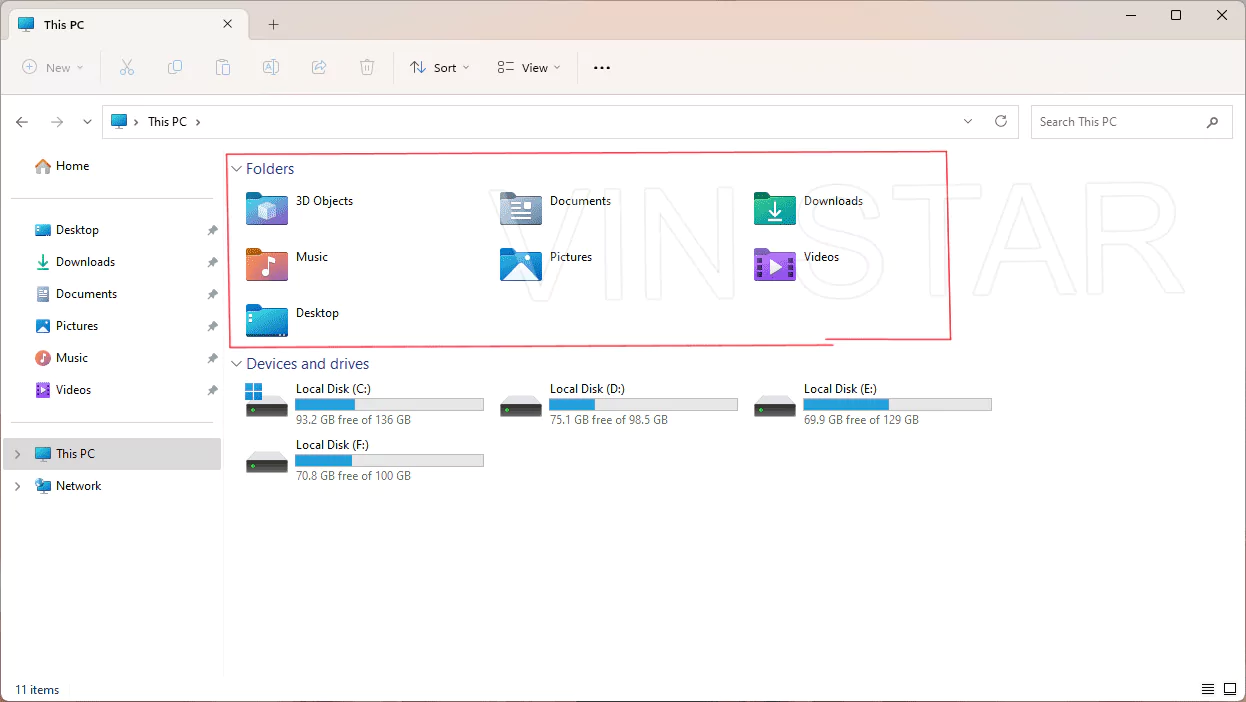Go forward with the right arrow

57,122
